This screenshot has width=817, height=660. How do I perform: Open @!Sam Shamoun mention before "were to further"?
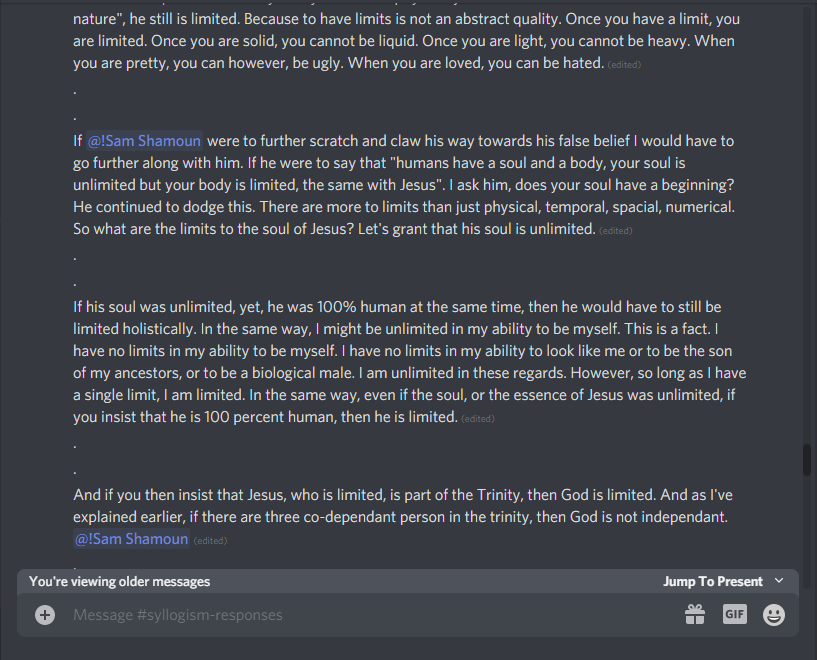[x=144, y=141]
